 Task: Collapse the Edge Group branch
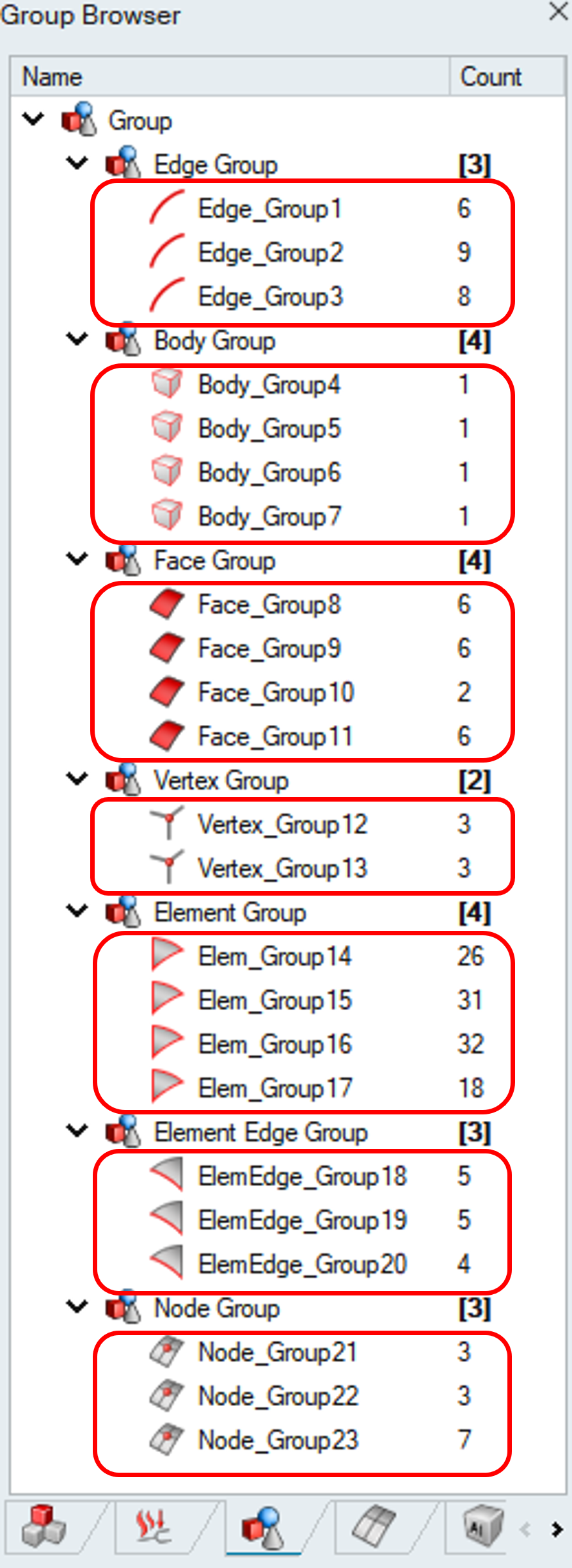pyautogui.click(x=77, y=164)
